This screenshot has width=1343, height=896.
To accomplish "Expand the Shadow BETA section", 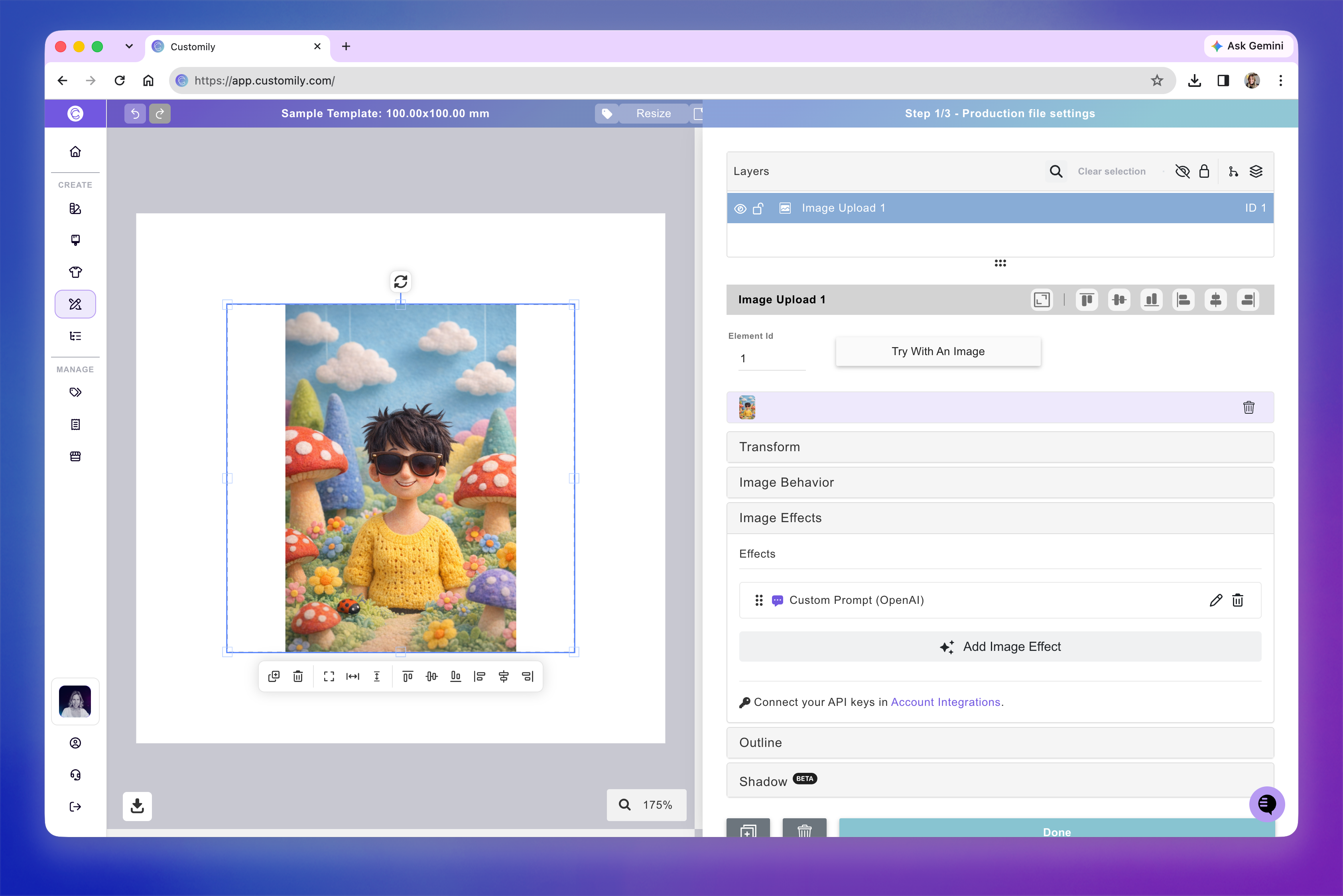I will tap(1000, 780).
